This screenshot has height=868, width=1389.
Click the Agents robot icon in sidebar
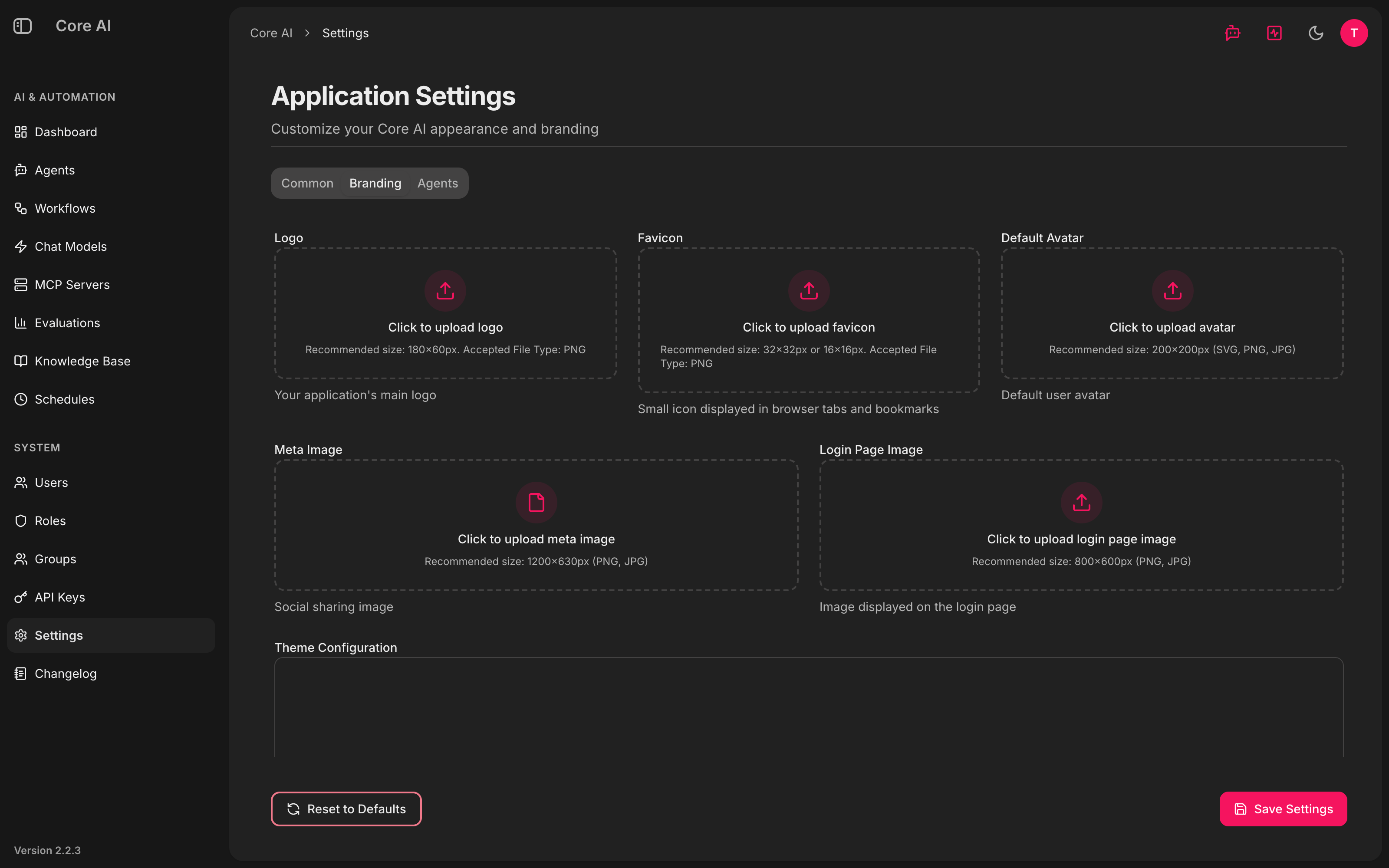pos(21,170)
